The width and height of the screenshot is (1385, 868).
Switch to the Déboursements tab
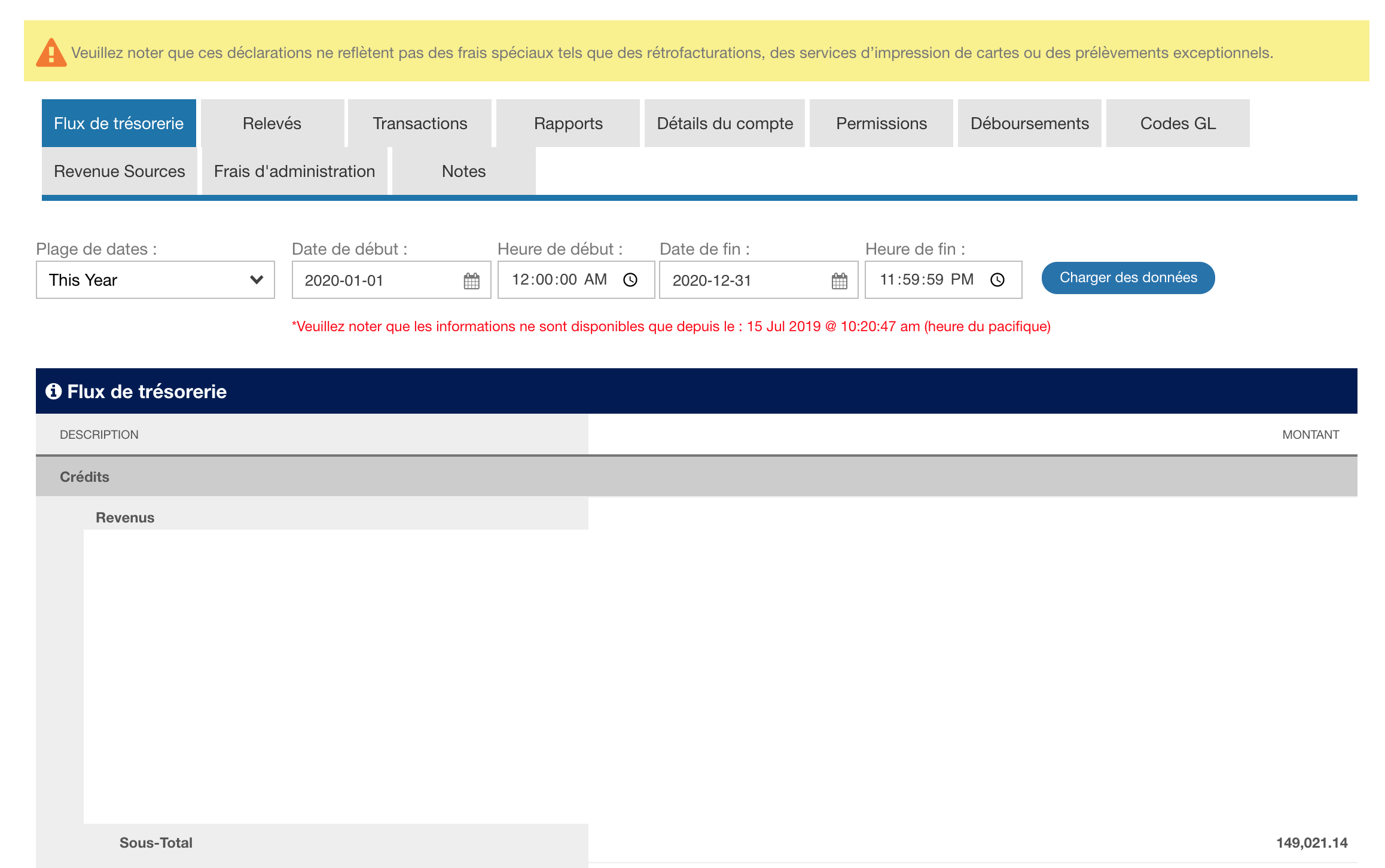click(1030, 123)
